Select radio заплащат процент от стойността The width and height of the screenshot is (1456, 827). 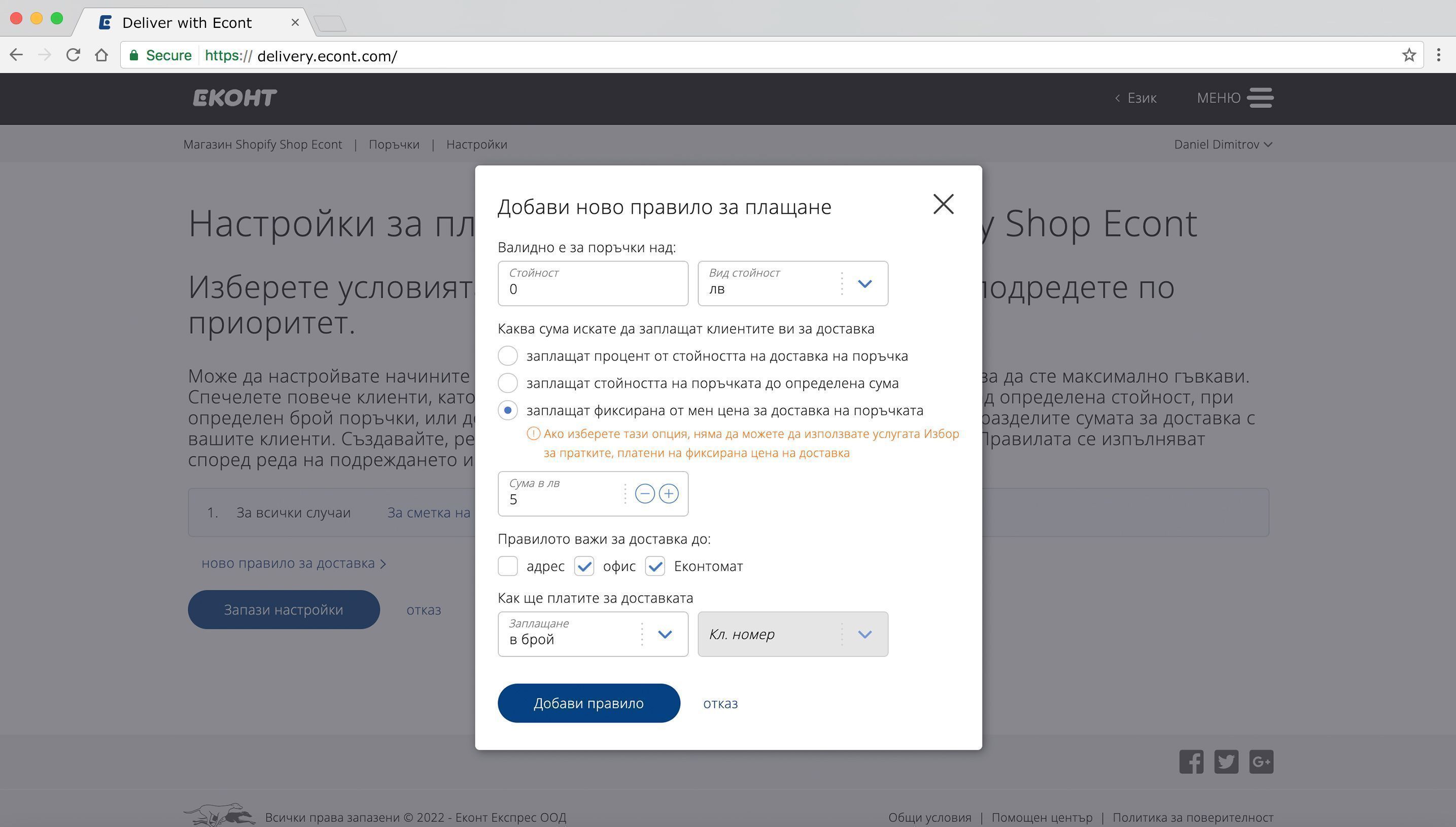coord(507,355)
